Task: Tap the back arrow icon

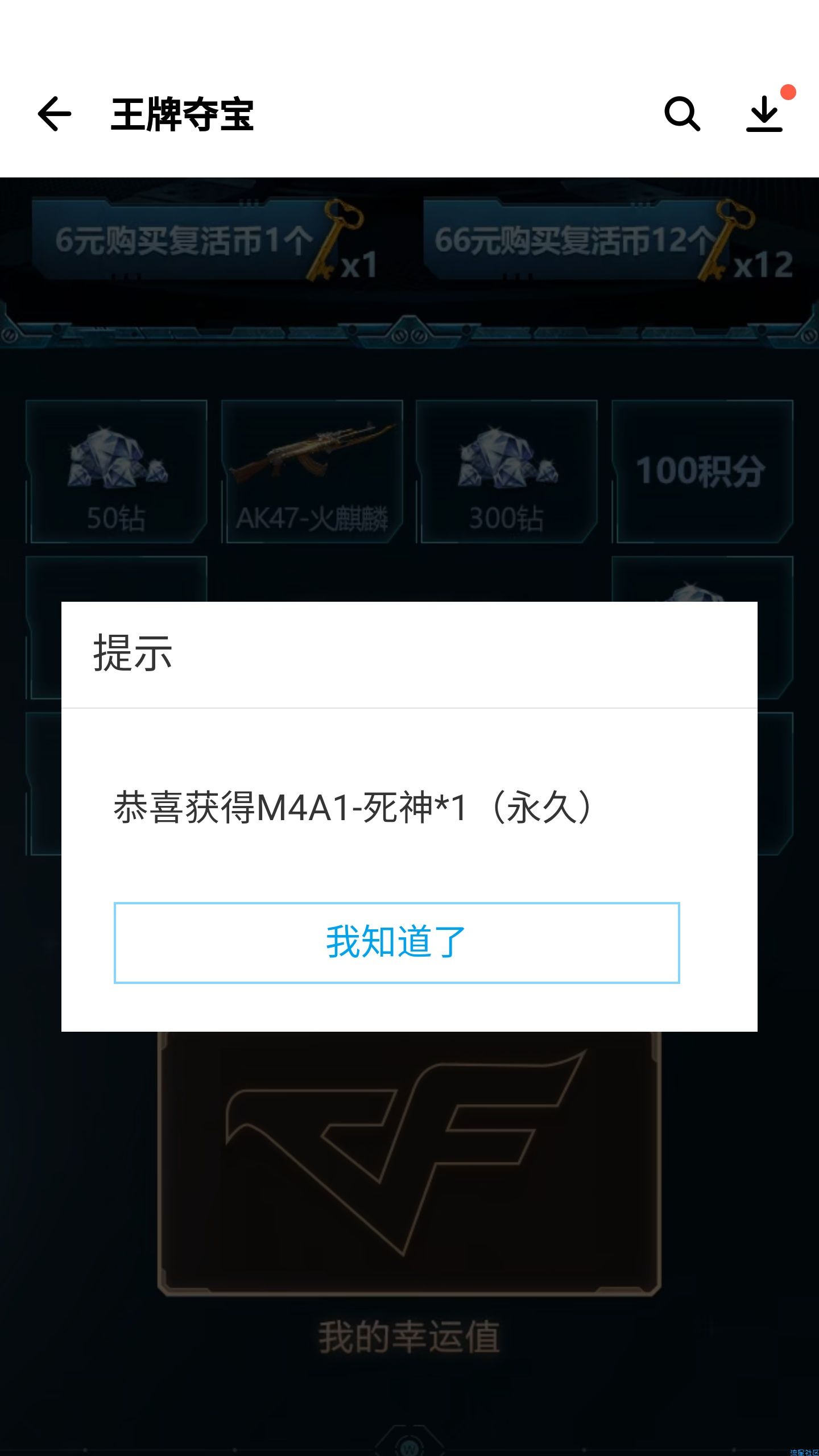Action: click(55, 114)
